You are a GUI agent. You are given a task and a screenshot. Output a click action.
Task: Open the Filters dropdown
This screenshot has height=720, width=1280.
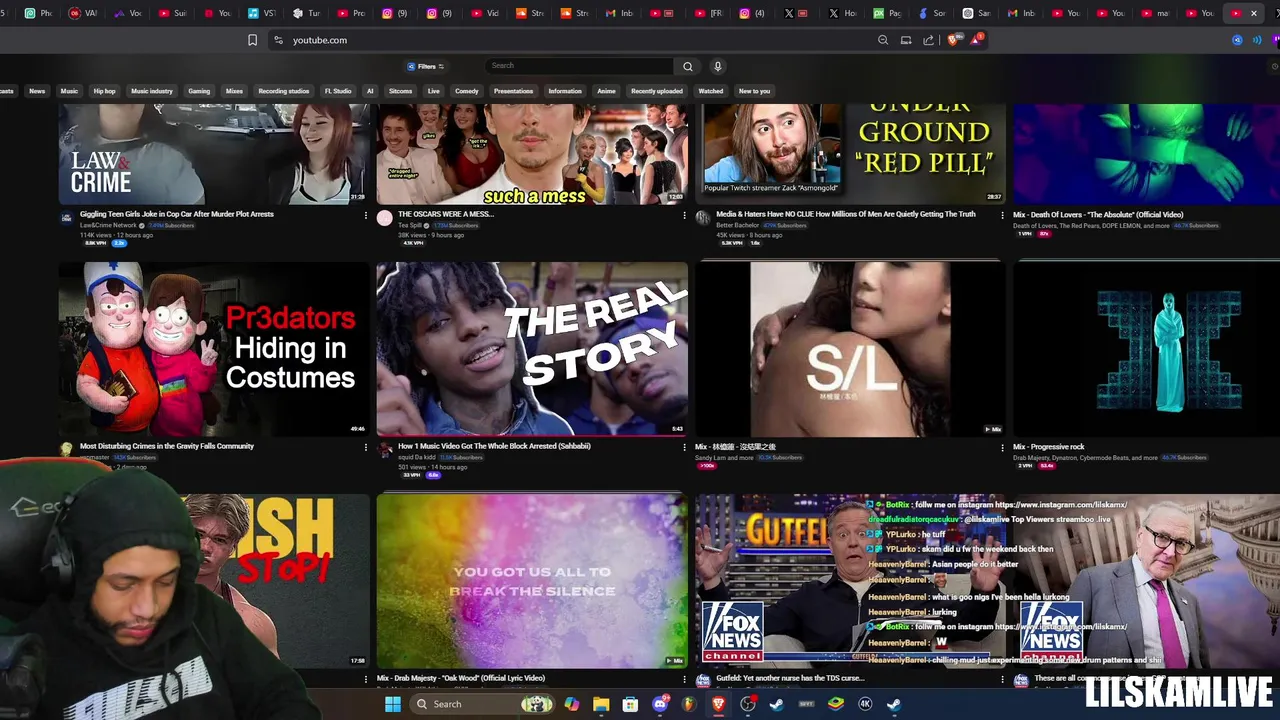[426, 66]
